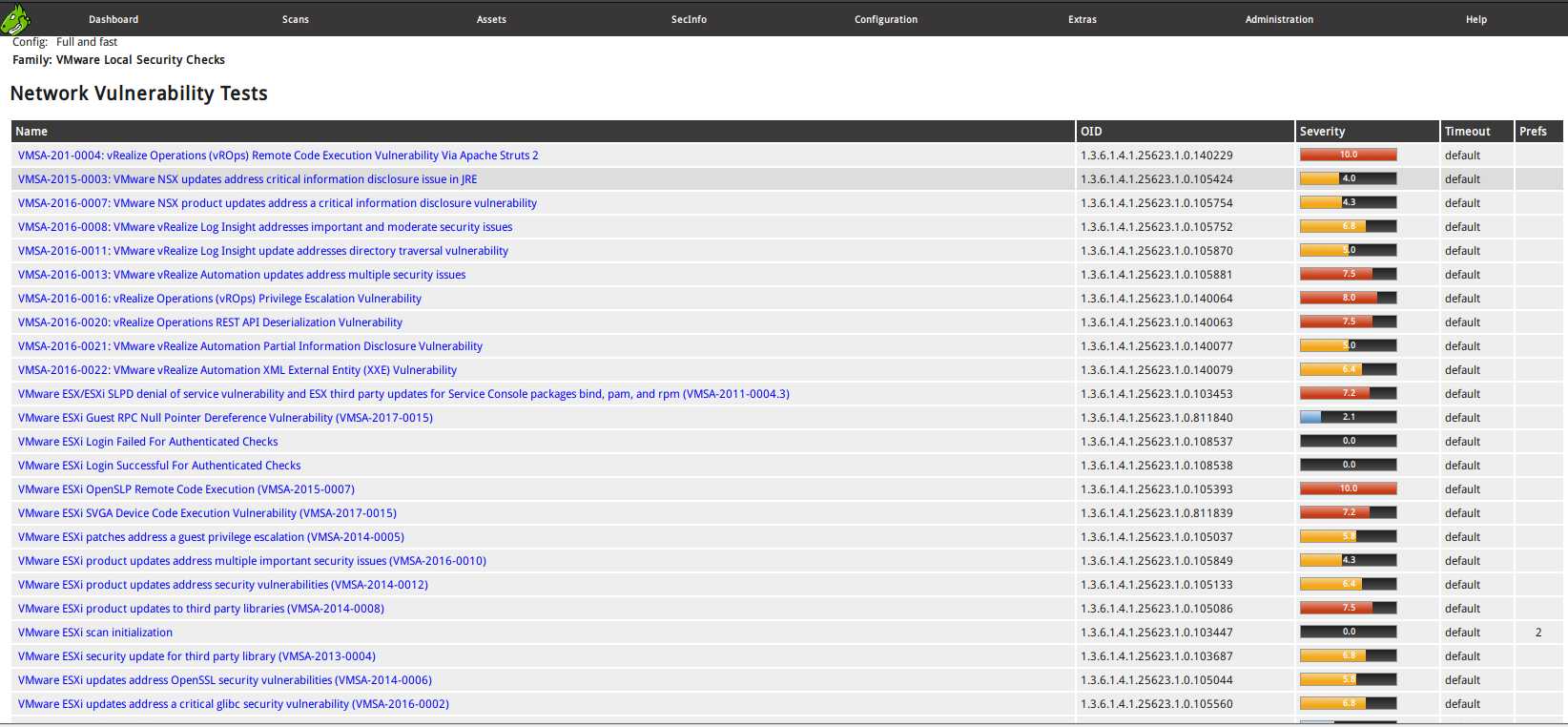The image size is (1568, 727).
Task: Open VMSA-2016-0022 XML External Entity link
Action: [237, 370]
